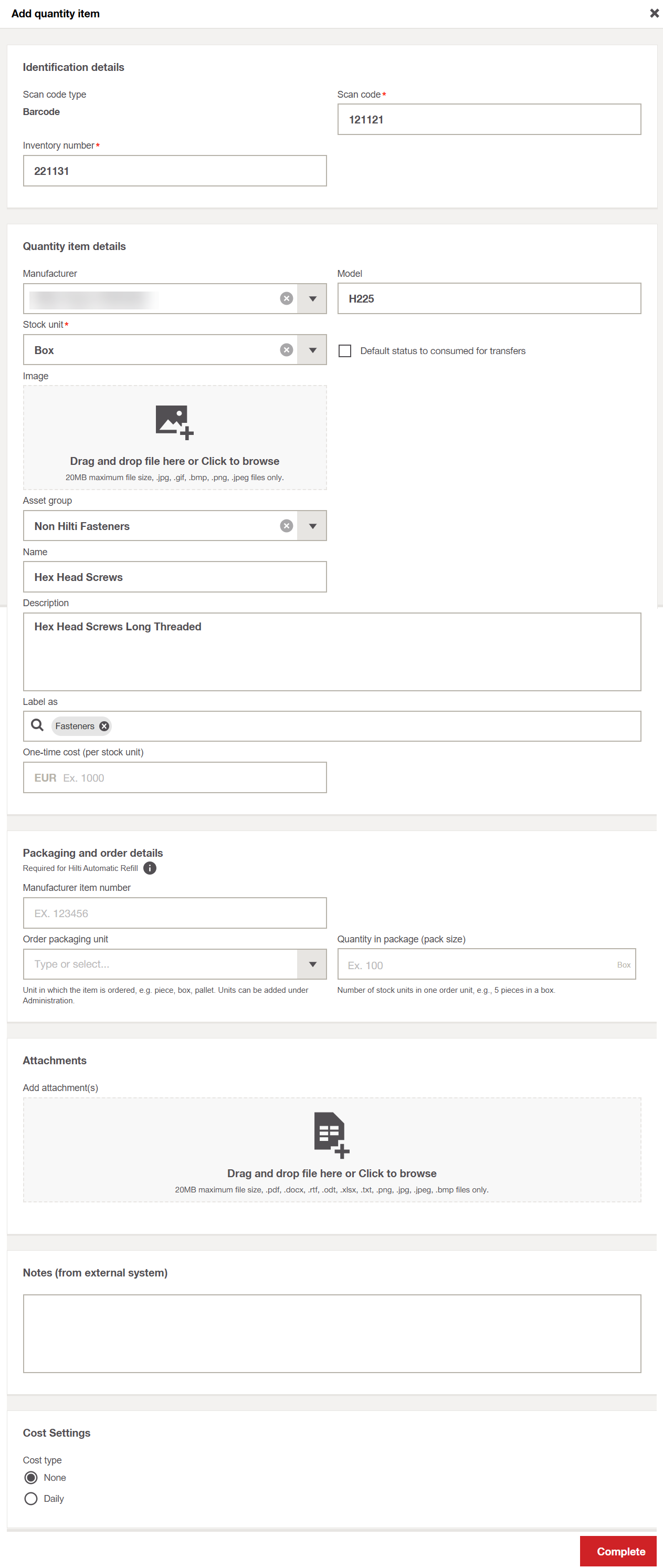Expand the Order packaging unit dropdown
Viewport: 663px width, 1568px height.
(x=312, y=964)
